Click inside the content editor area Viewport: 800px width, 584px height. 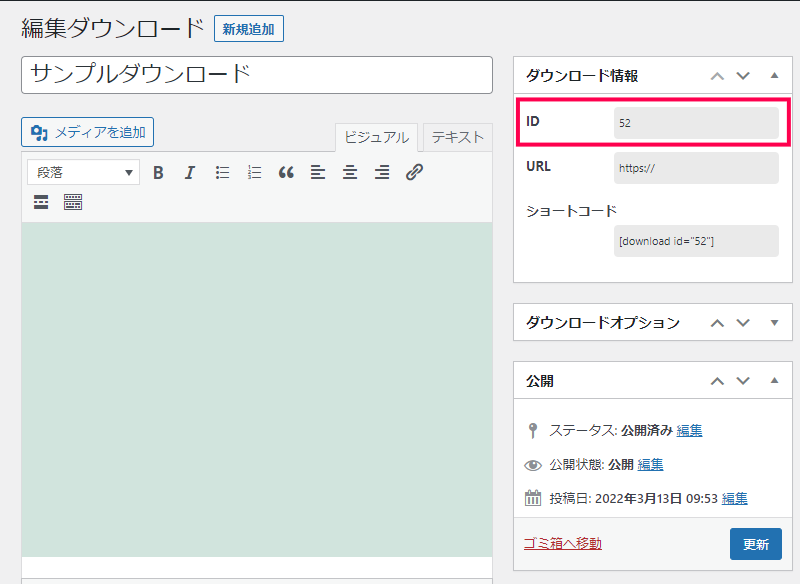tap(257, 389)
